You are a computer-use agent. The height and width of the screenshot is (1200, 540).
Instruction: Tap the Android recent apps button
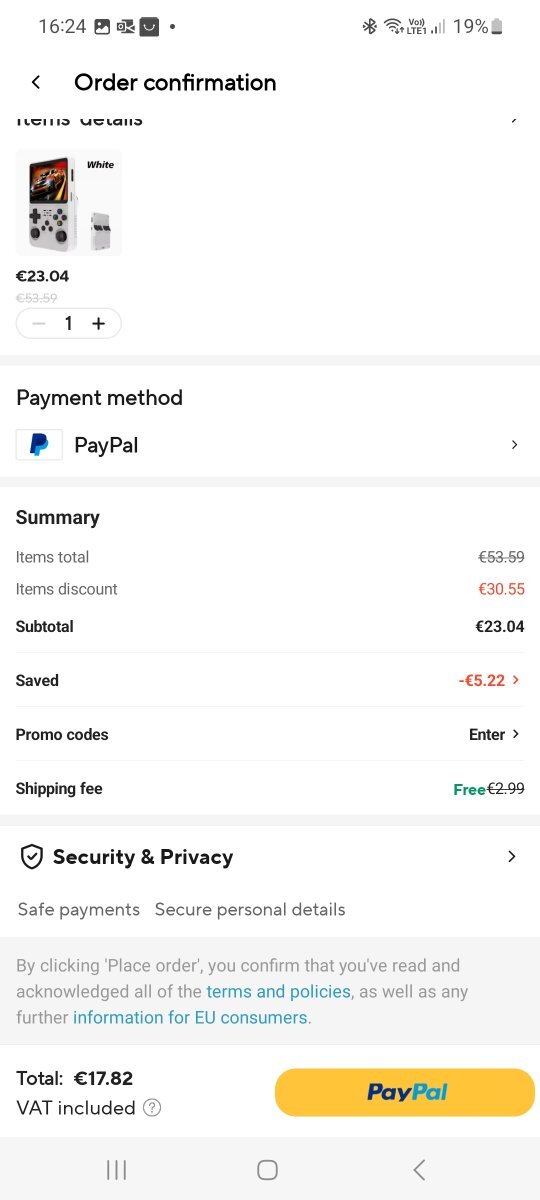click(x=116, y=1169)
